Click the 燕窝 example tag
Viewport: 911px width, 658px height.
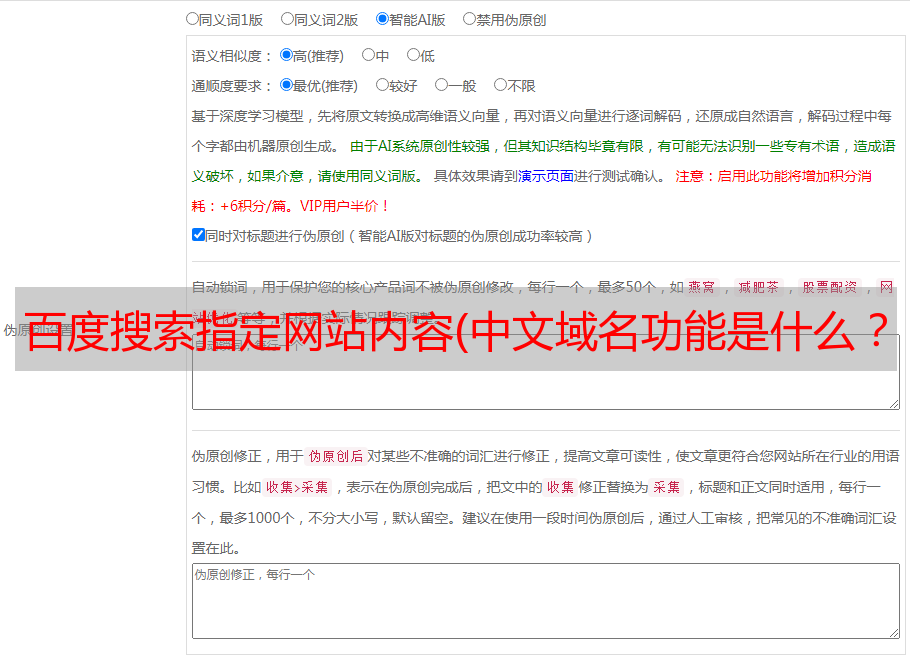[x=702, y=287]
